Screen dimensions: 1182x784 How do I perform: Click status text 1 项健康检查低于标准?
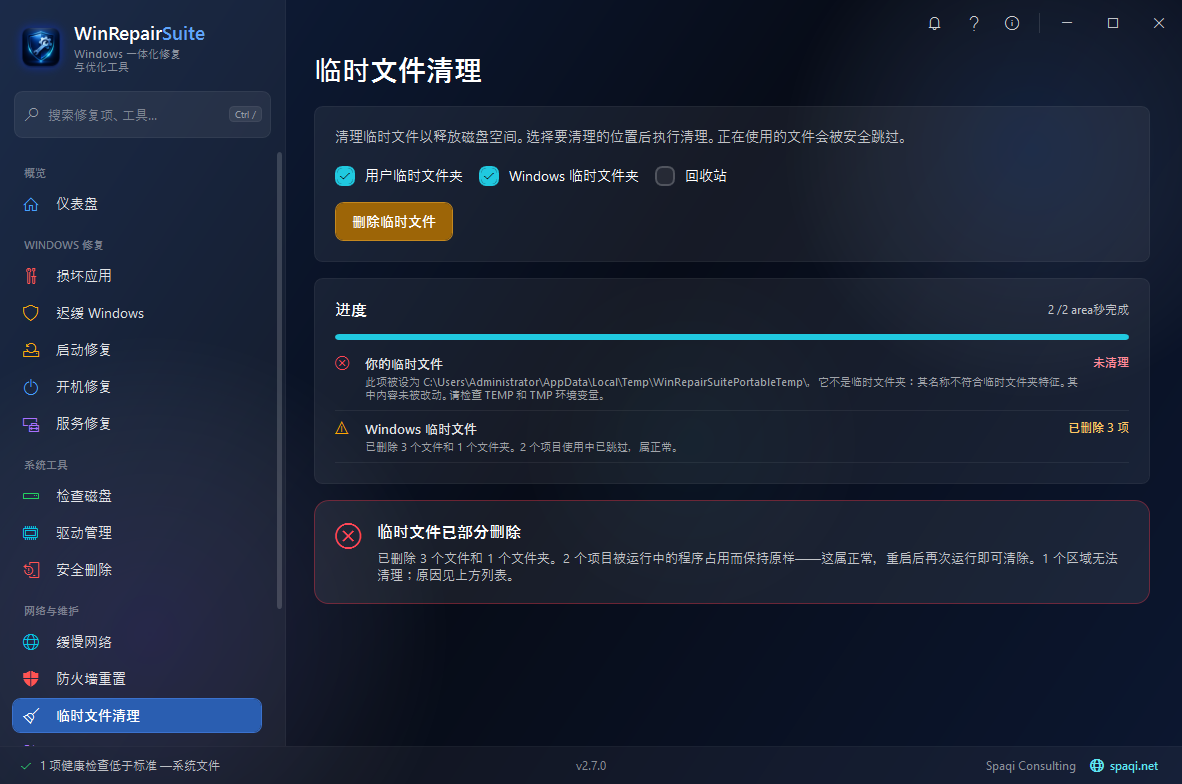[x=130, y=766]
